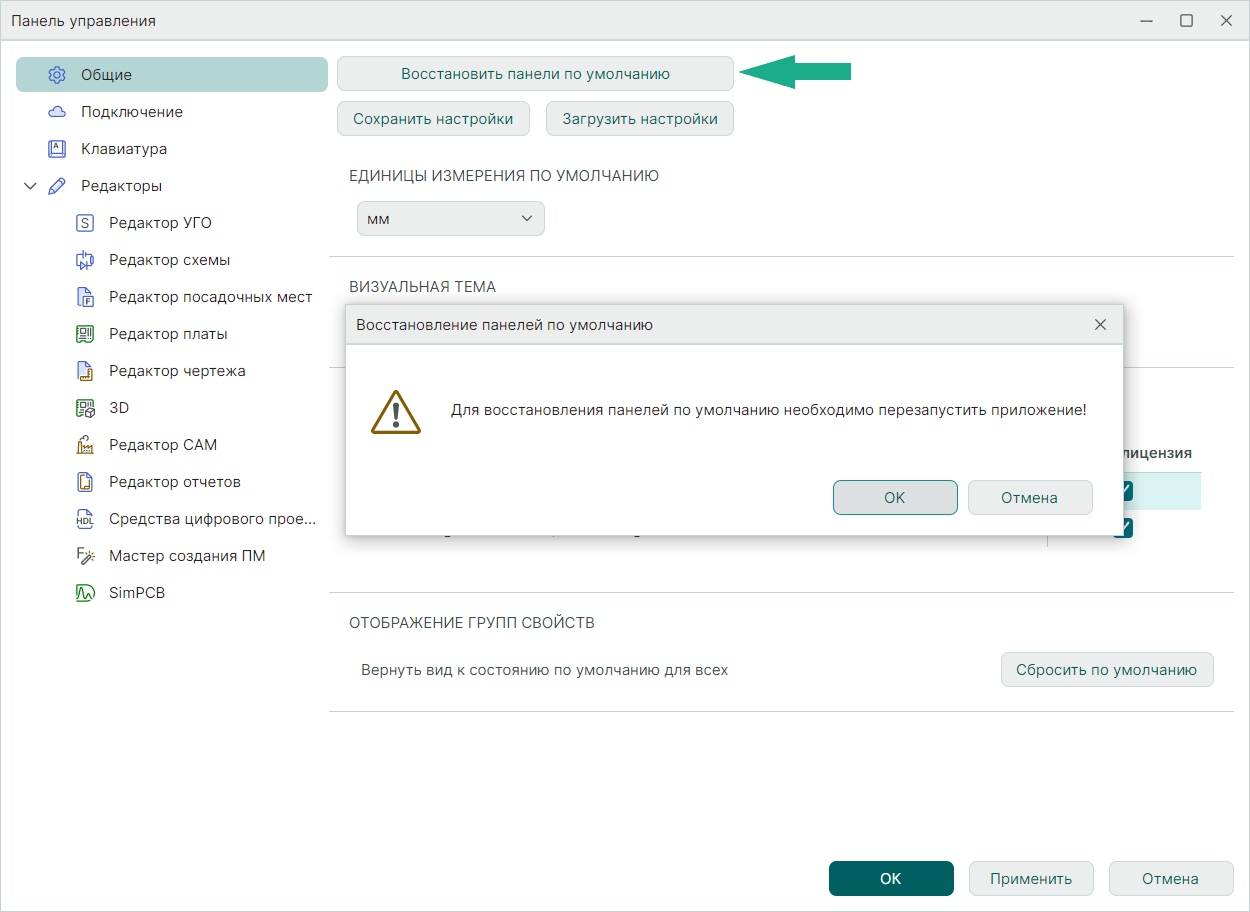The width and height of the screenshot is (1250, 912).
Task: Click Отмена in the restore panels dialog
Action: click(1030, 497)
